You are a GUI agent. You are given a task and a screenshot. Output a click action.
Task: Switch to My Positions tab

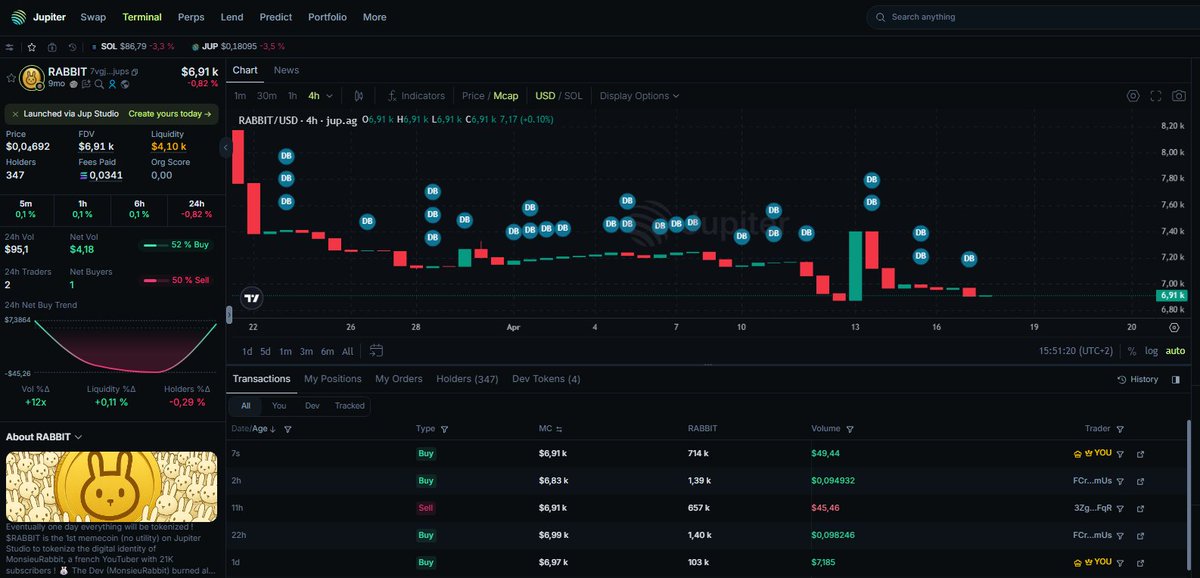click(x=333, y=379)
